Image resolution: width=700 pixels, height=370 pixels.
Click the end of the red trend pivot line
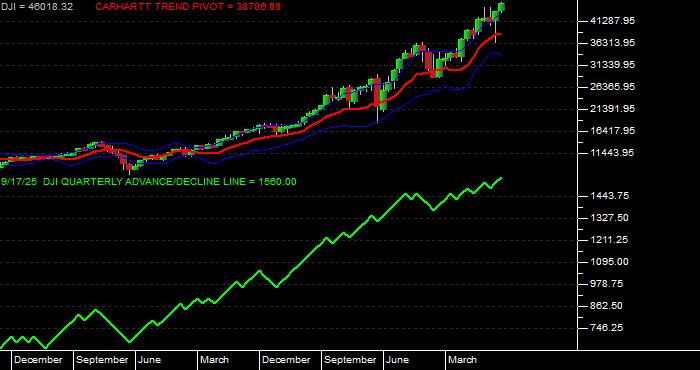tap(500, 34)
